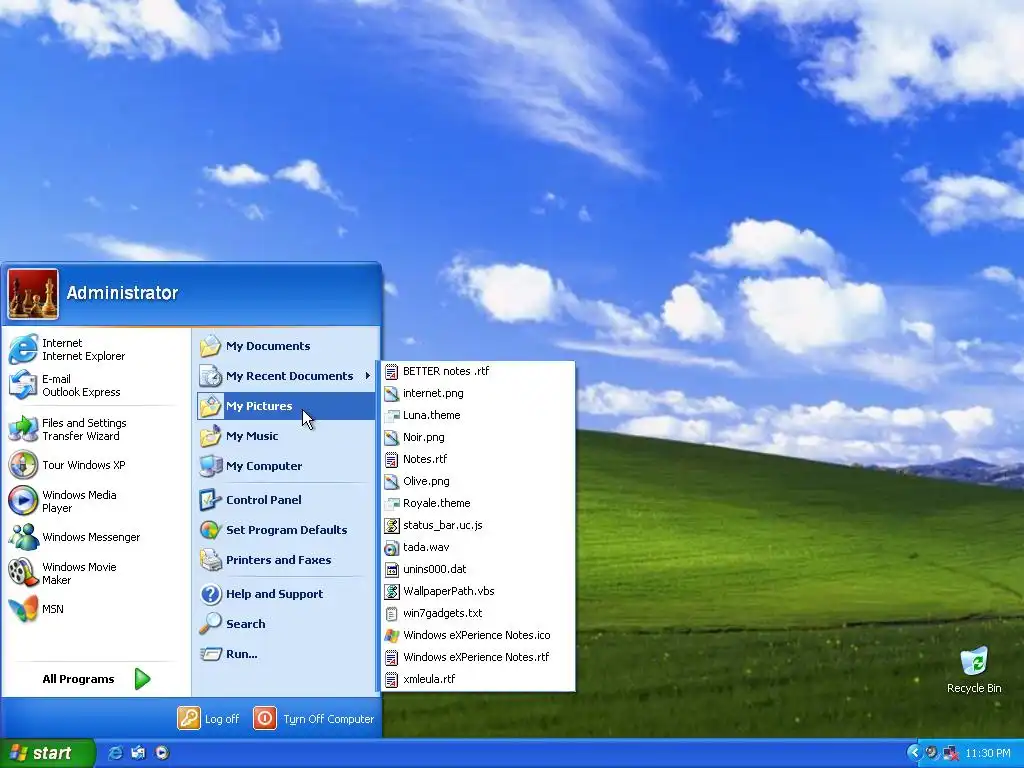Image resolution: width=1024 pixels, height=768 pixels.
Task: Open Printers and Faxes
Action: [x=285, y=560]
